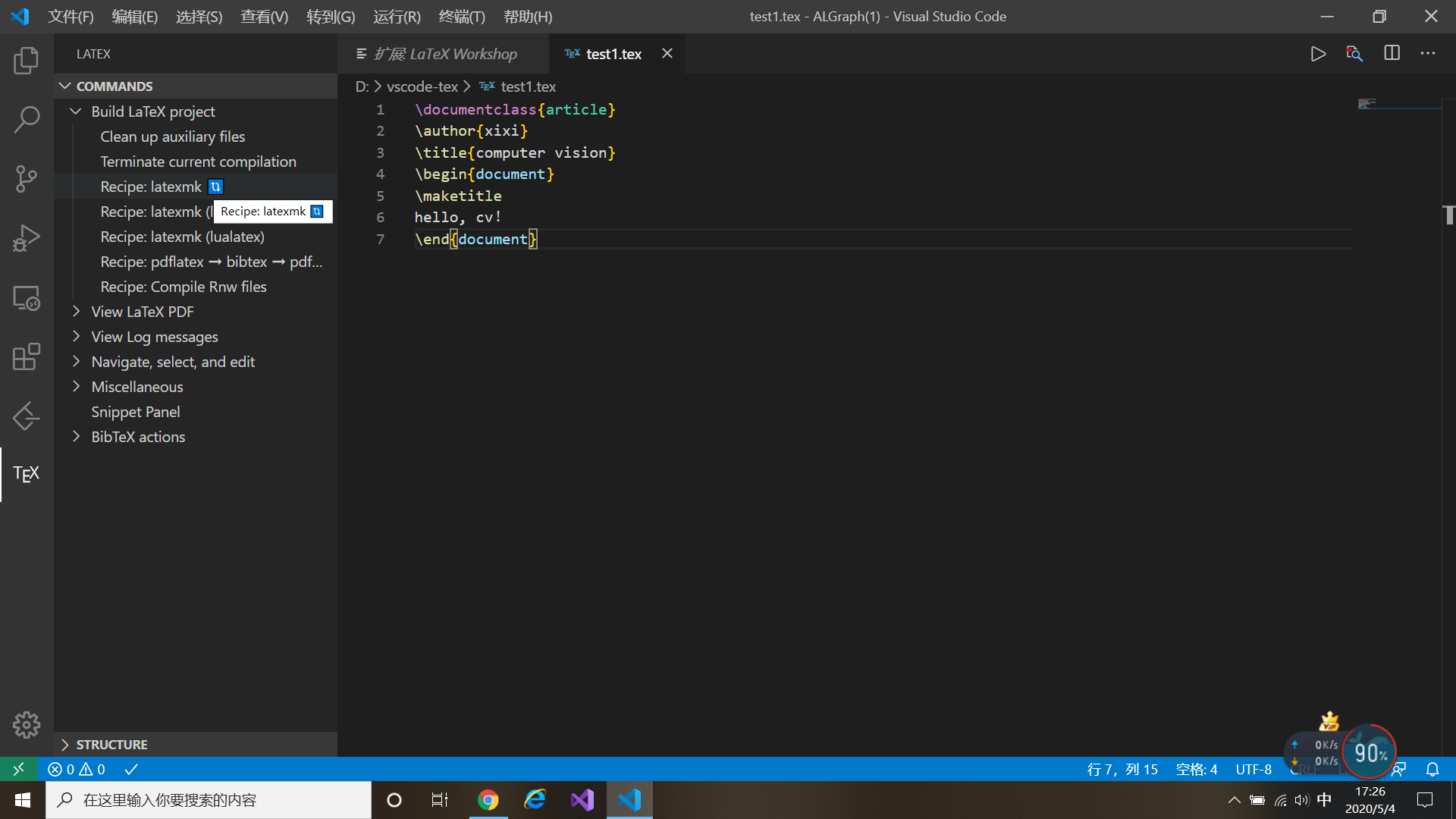Open the Explorer view in activity bar
This screenshot has height=819, width=1456.
pos(26,61)
